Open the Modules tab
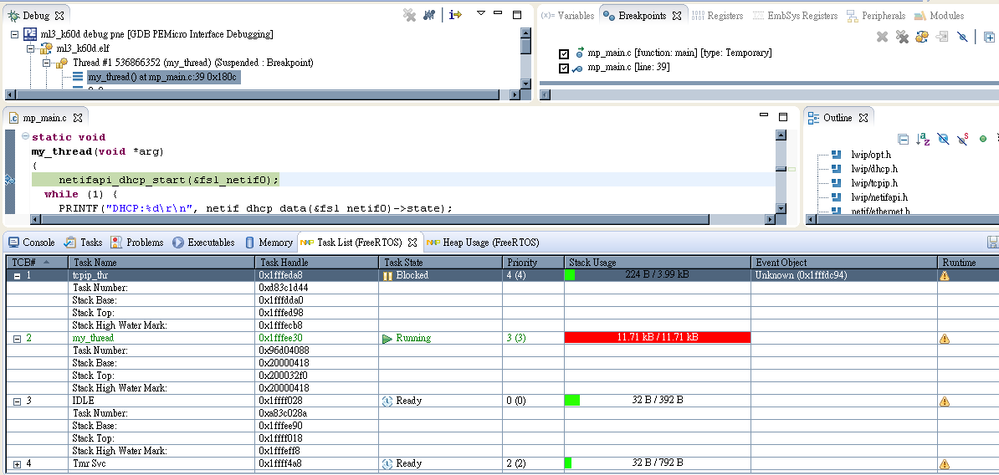This screenshot has width=999, height=475. point(938,15)
